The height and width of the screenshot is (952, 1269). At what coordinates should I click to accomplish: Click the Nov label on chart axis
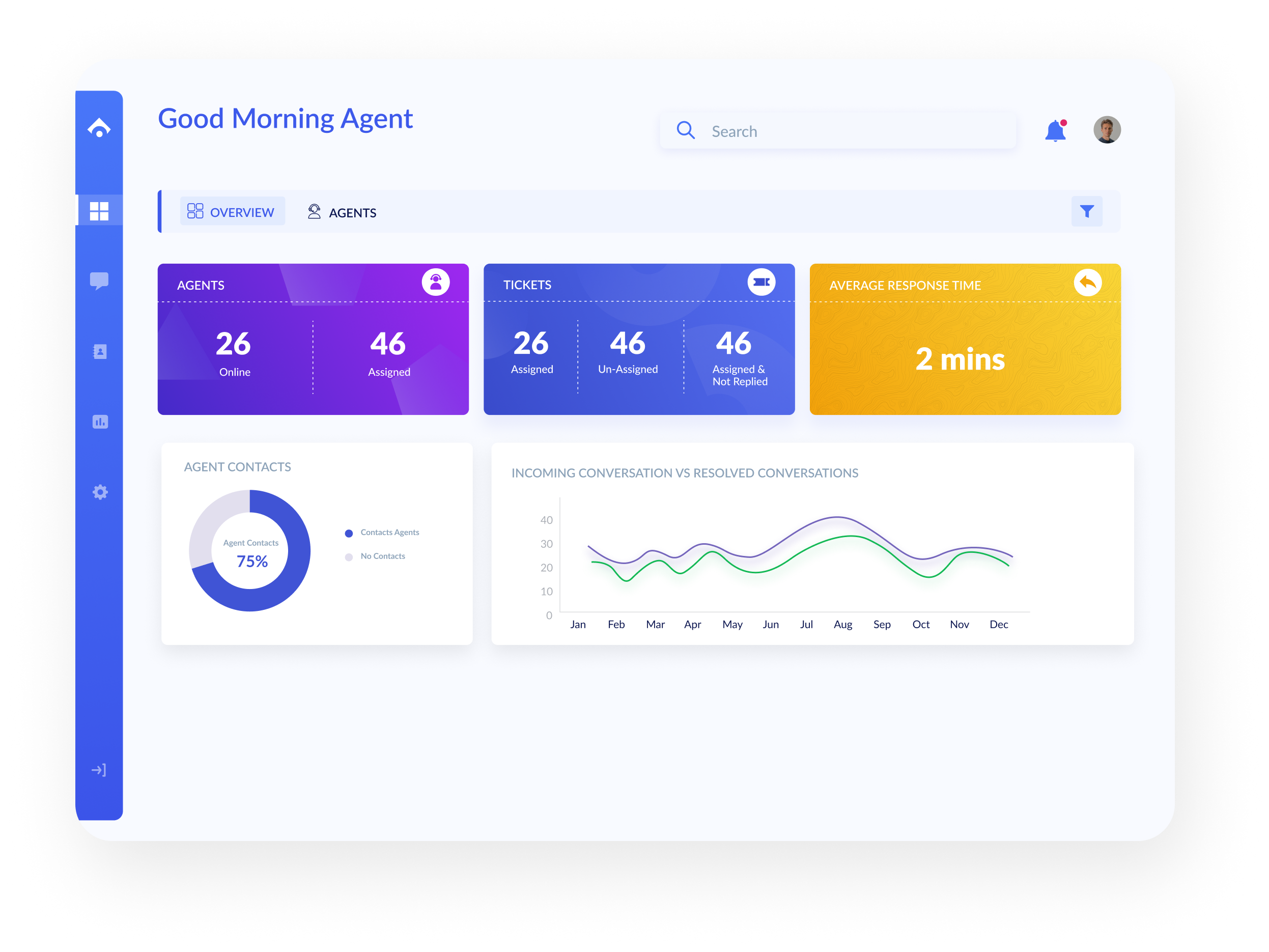(x=959, y=624)
